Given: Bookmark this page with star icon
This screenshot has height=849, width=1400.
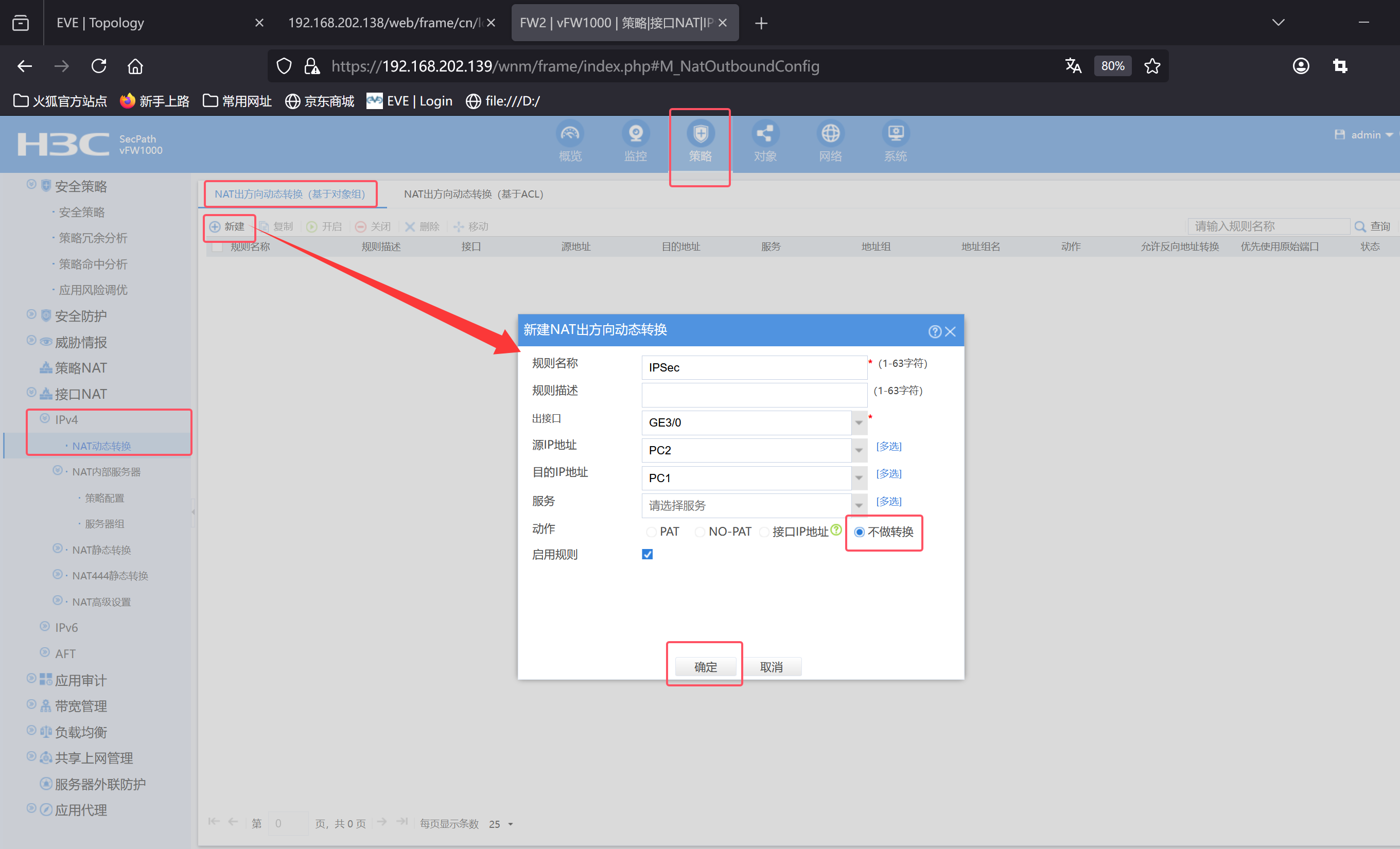Looking at the screenshot, I should 1152,66.
